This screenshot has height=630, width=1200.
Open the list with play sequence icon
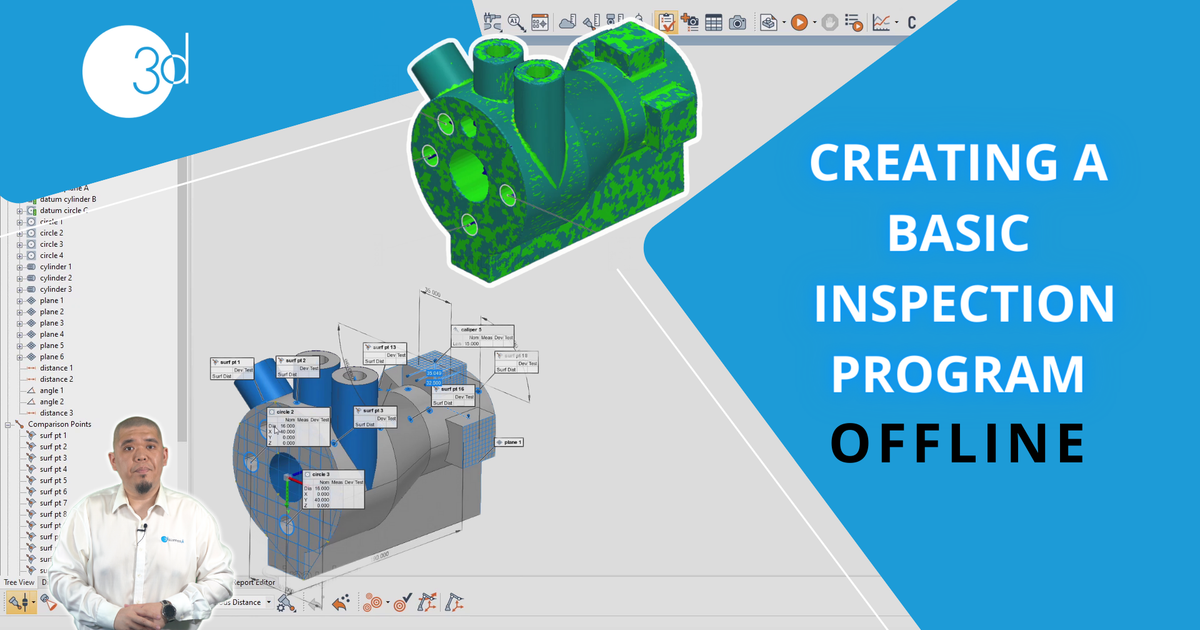coord(853,21)
